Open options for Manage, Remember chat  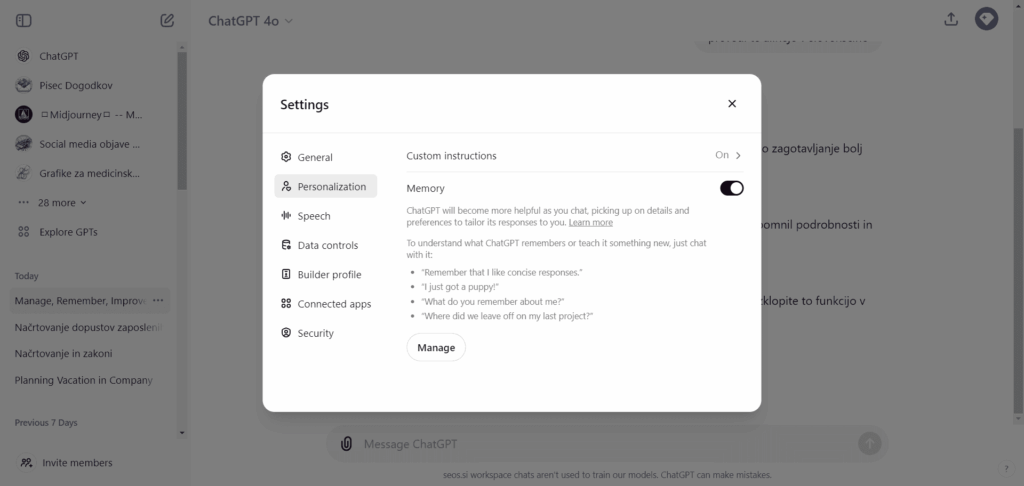pyautogui.click(x=159, y=300)
